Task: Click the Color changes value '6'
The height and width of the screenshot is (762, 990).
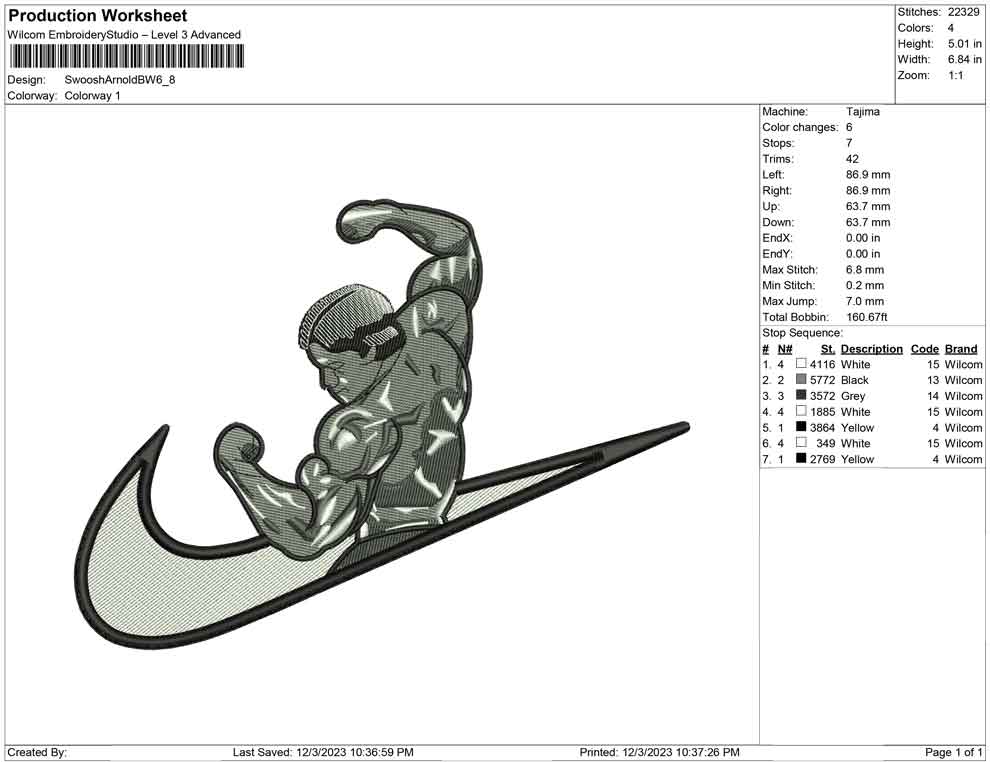Action: (x=849, y=128)
